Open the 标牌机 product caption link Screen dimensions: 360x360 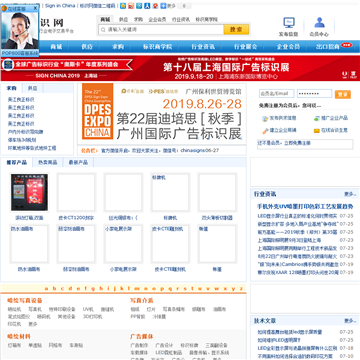(x=170, y=218)
